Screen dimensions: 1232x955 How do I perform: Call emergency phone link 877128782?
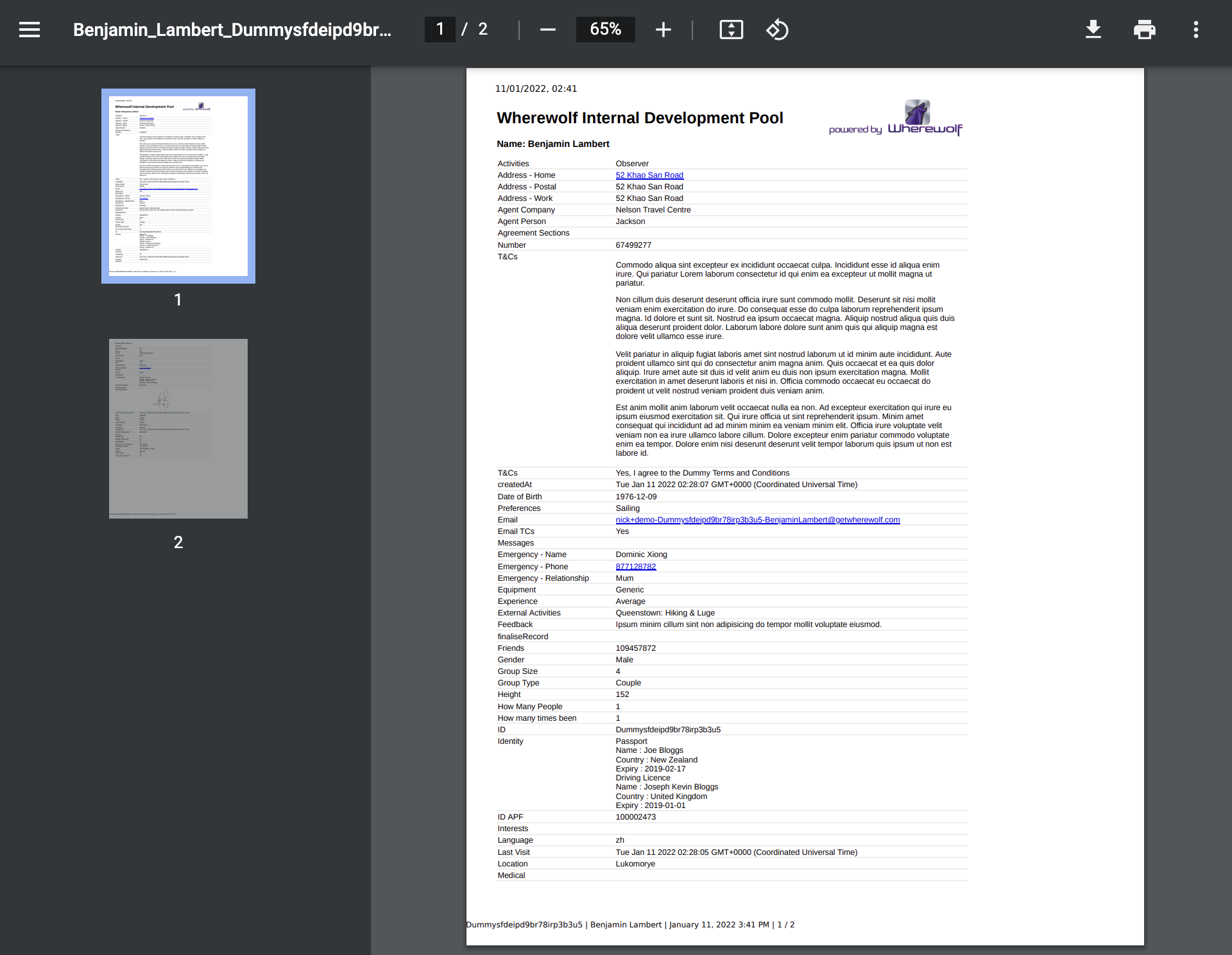pyautogui.click(x=635, y=566)
